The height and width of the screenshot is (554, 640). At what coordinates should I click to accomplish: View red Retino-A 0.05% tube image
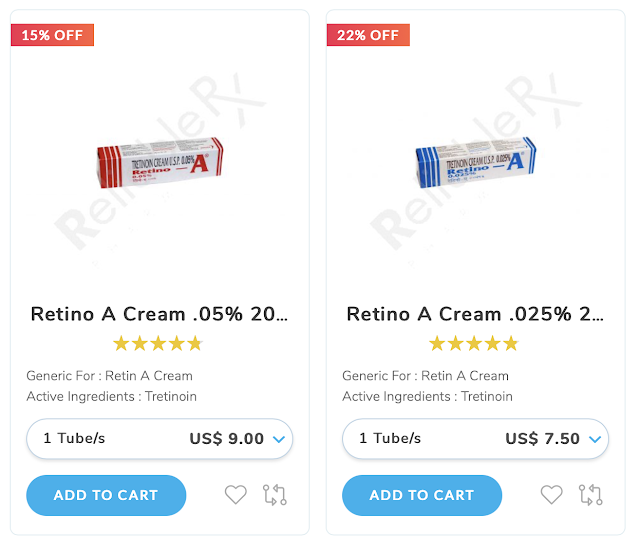point(160,165)
